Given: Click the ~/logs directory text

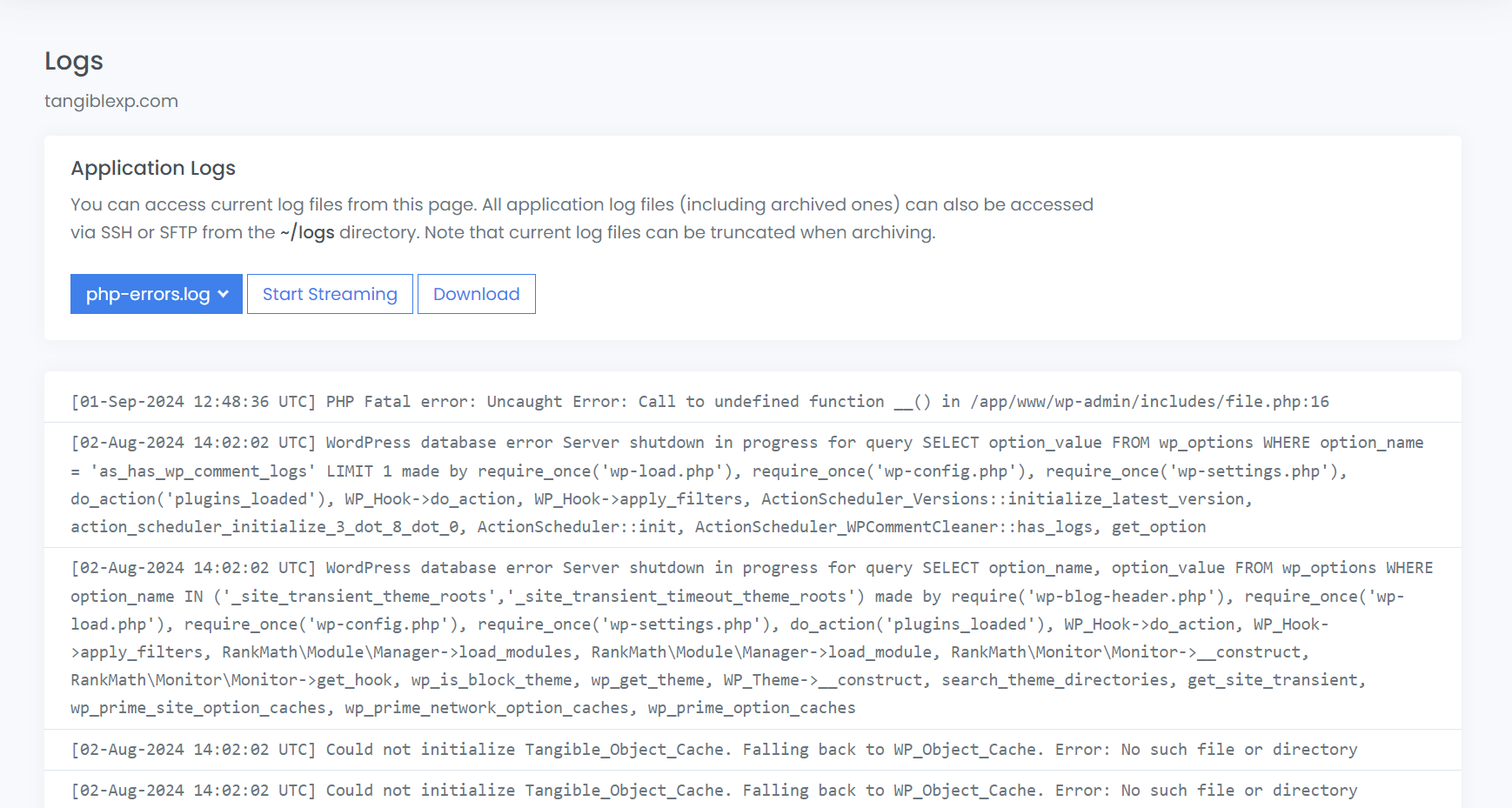Looking at the screenshot, I should pos(307,232).
